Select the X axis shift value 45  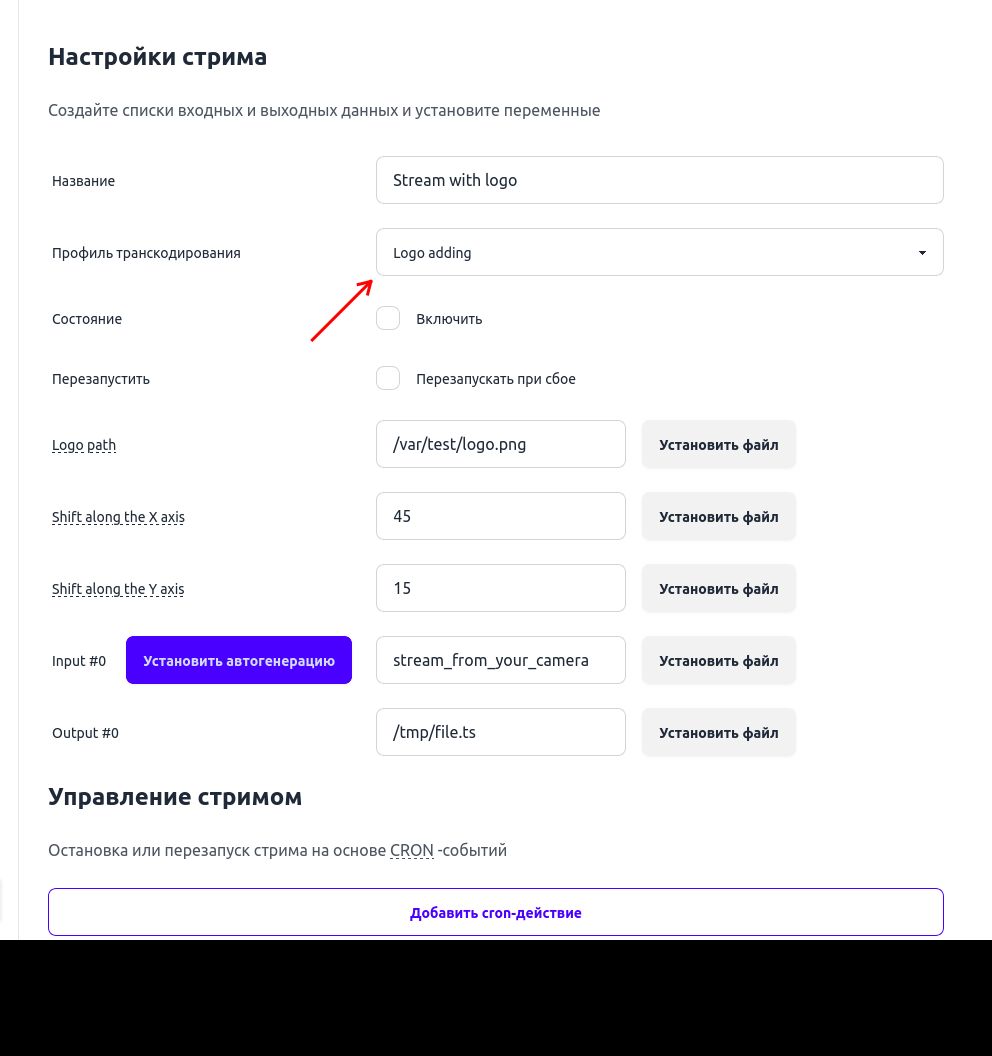click(x=500, y=516)
